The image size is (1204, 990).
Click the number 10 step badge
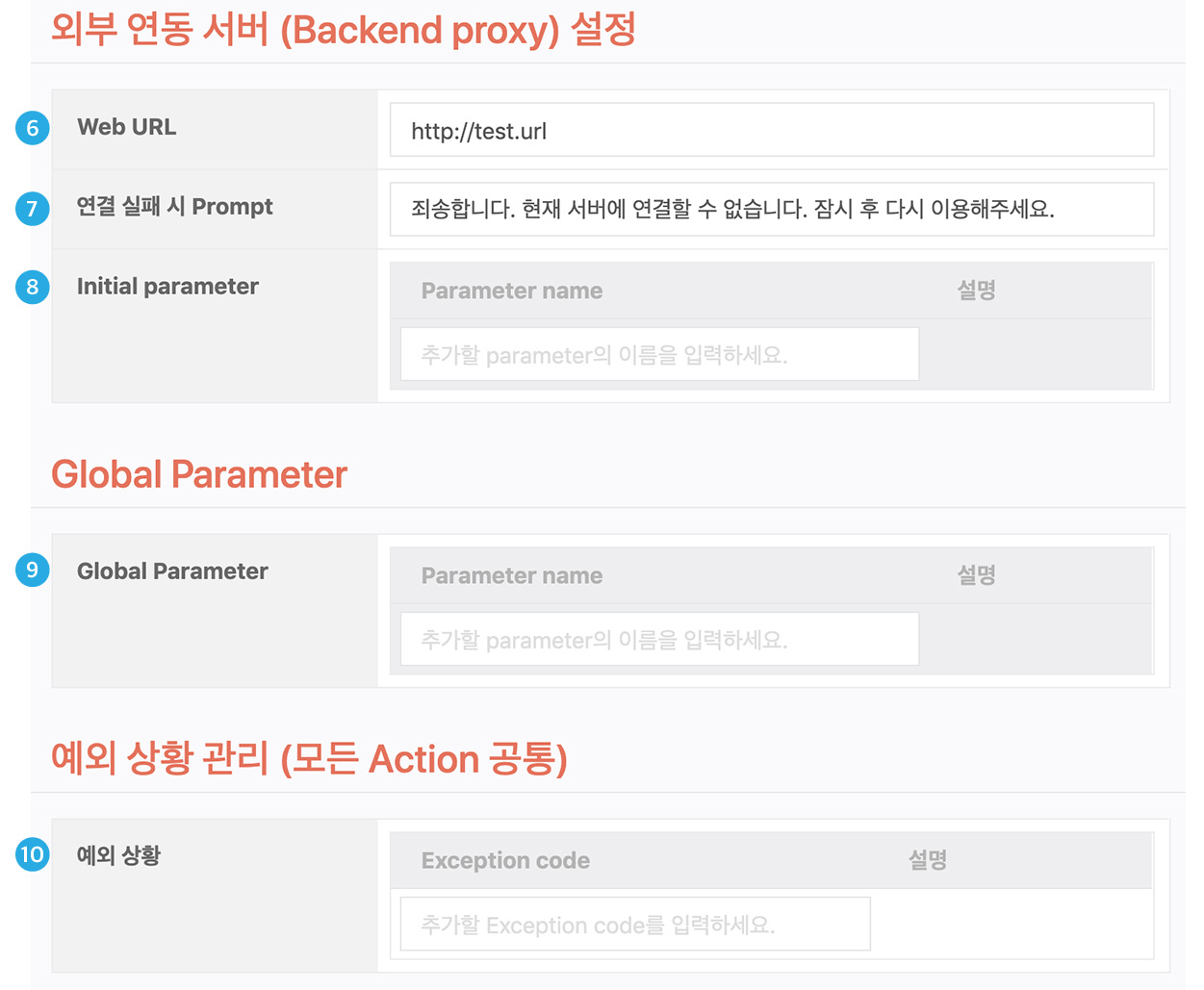click(33, 854)
